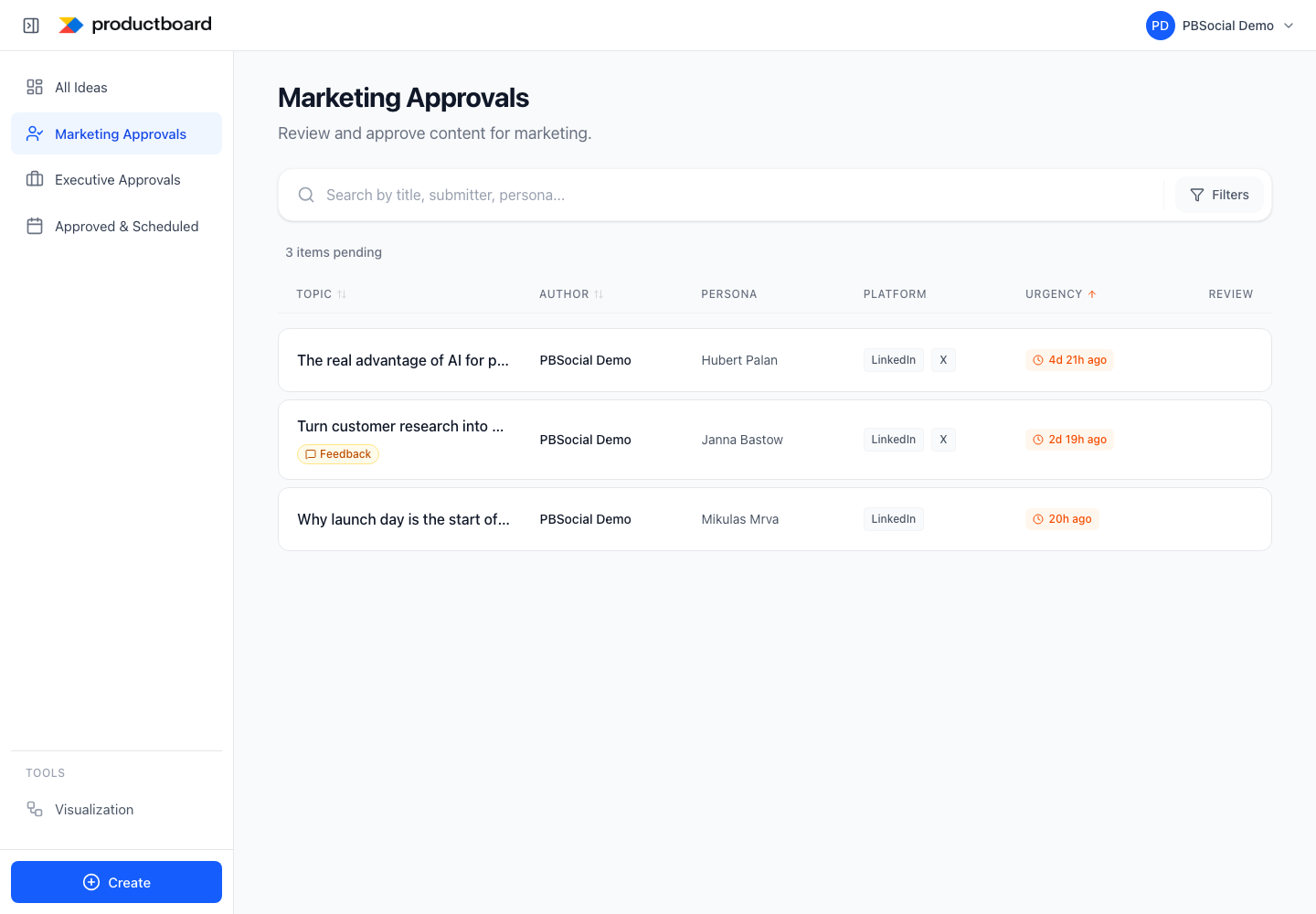The image size is (1316, 914).
Task: Collapse the sidebar with the panel icon
Action: click(x=31, y=26)
